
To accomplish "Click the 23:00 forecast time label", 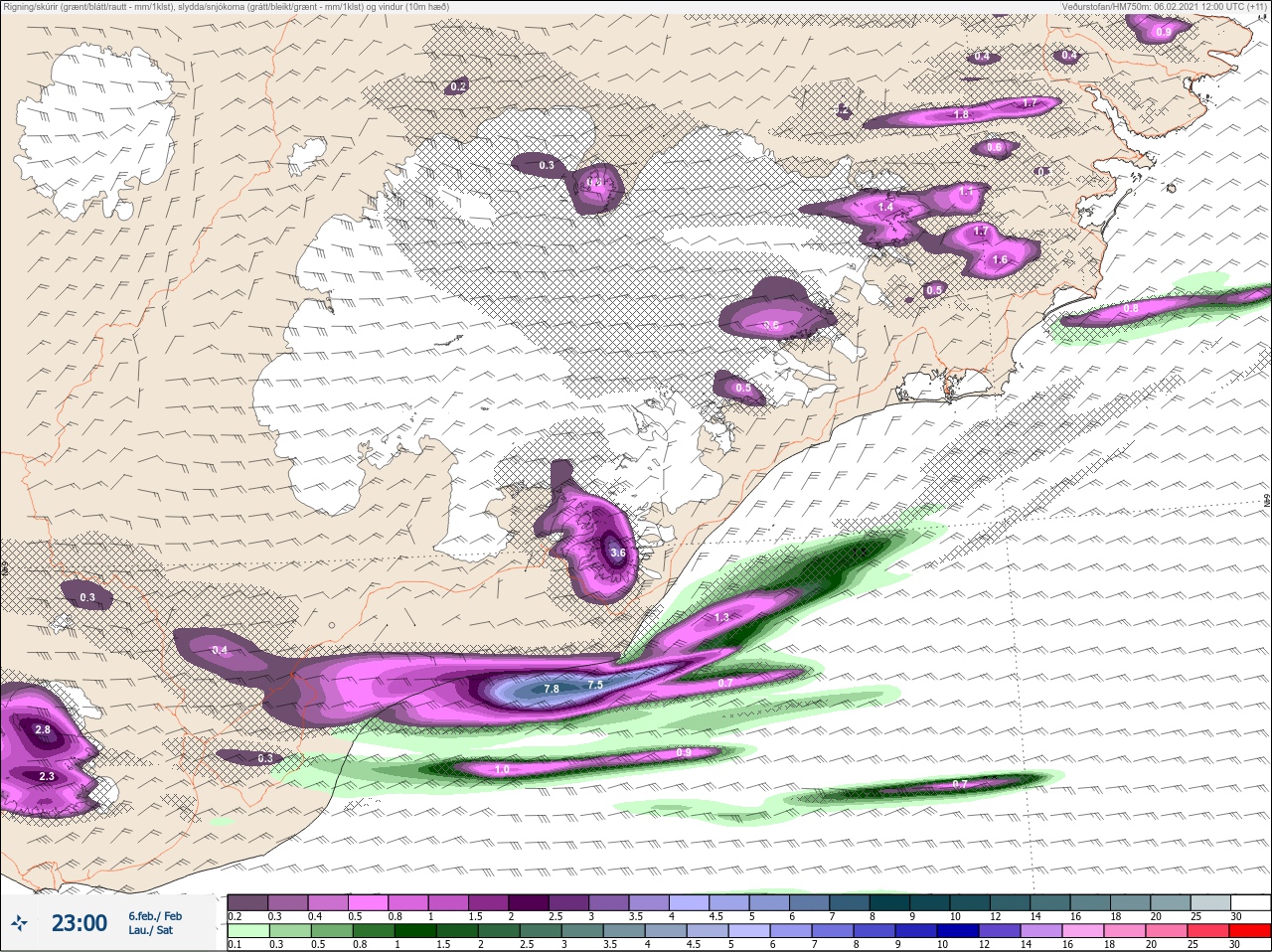I will [79, 923].
